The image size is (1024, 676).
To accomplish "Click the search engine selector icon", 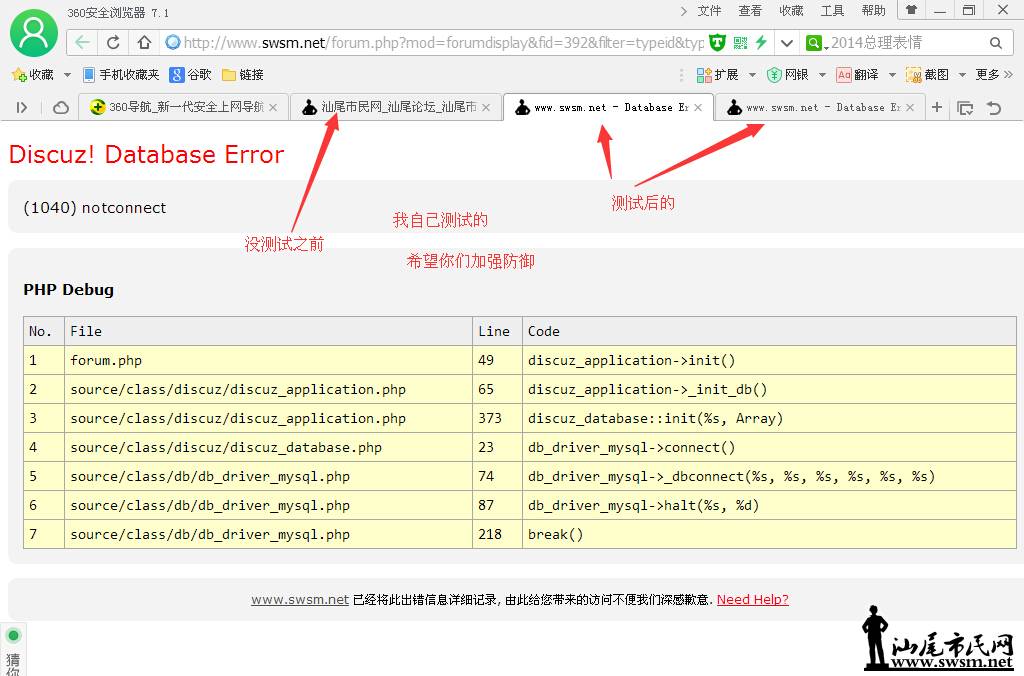I will pos(816,43).
